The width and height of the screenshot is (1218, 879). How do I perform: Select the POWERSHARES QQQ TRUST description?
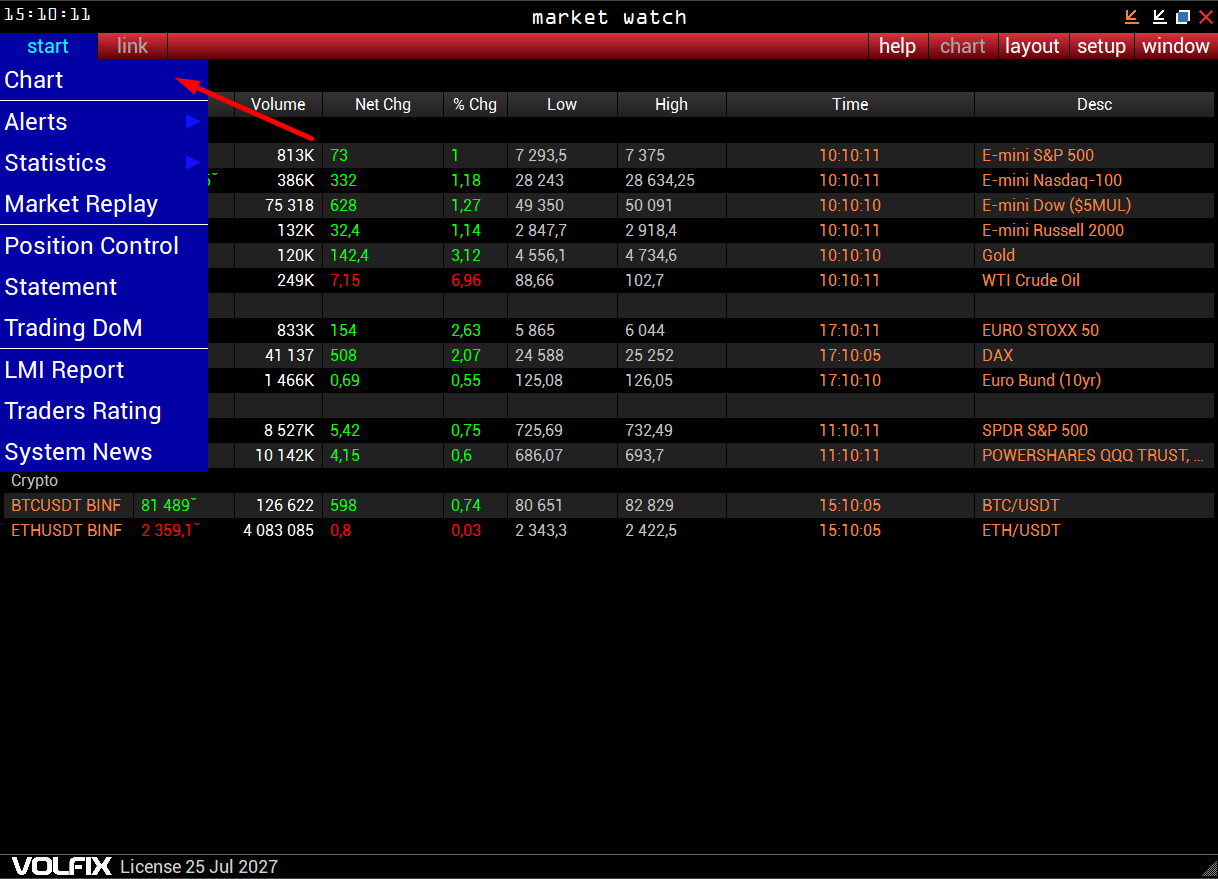[1093, 455]
